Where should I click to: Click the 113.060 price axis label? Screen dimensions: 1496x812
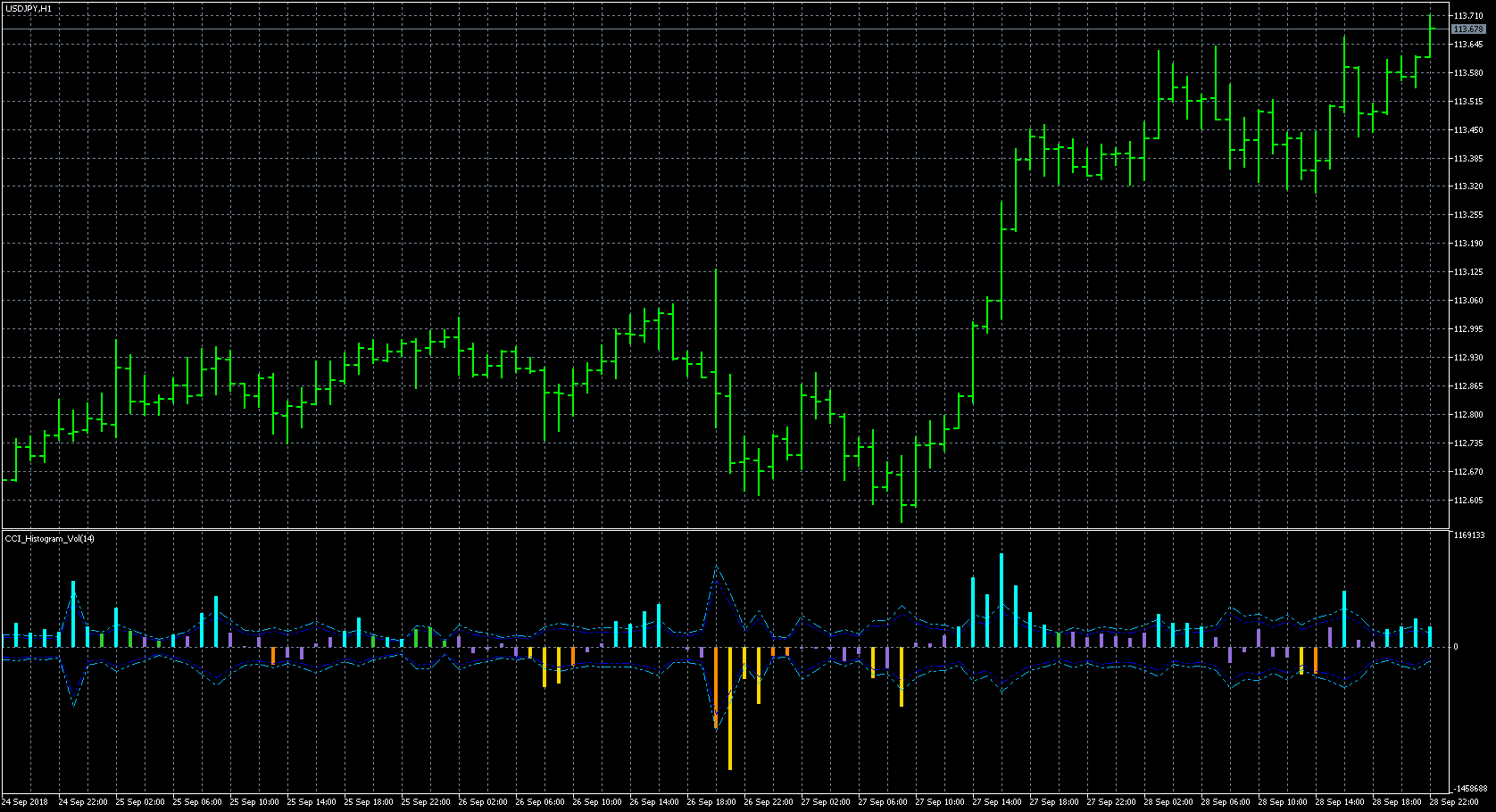tap(1468, 301)
